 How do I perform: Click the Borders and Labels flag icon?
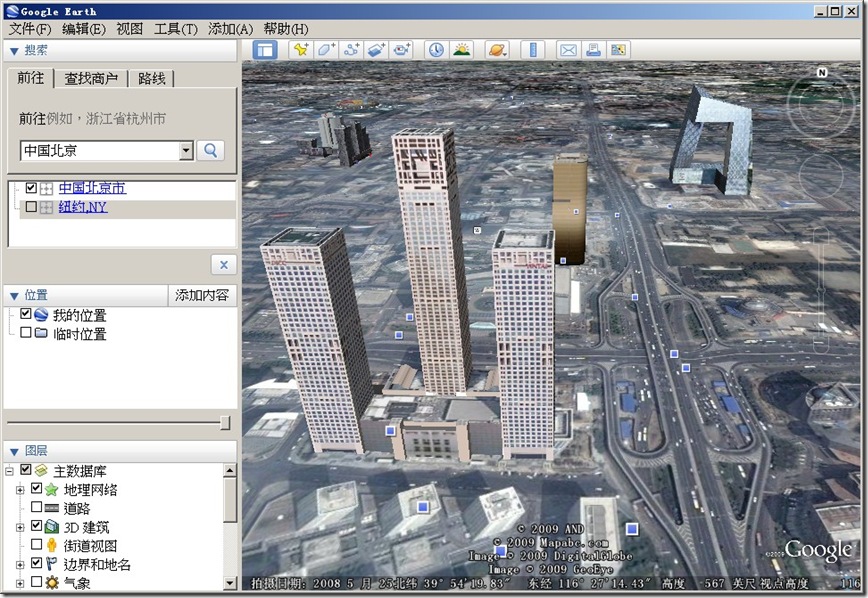click(51, 564)
